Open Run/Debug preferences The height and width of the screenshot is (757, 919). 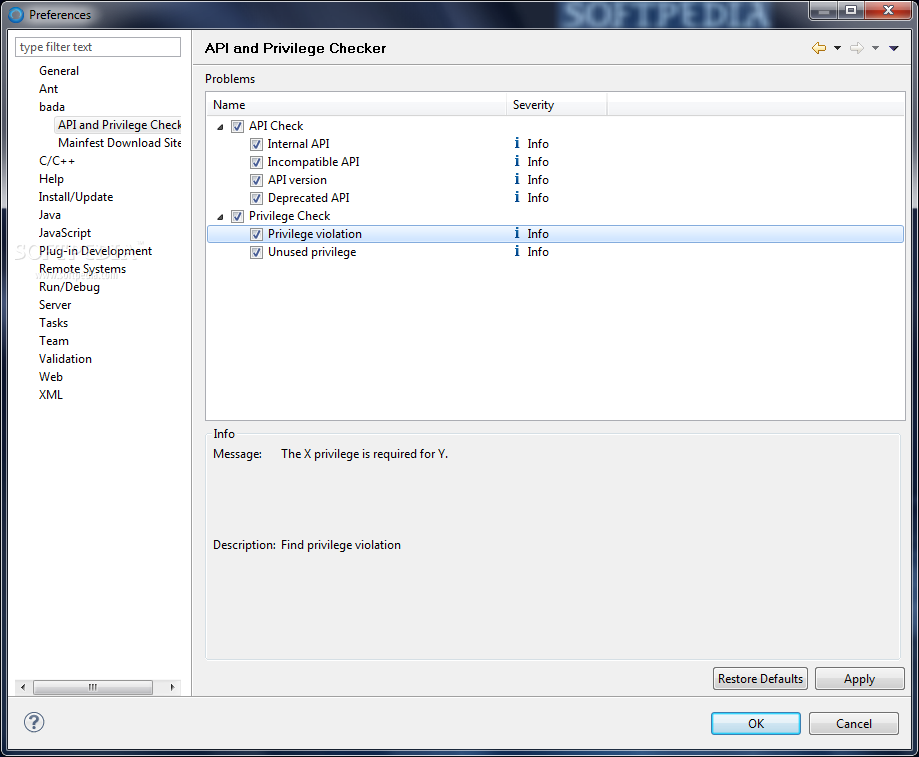click(x=69, y=287)
